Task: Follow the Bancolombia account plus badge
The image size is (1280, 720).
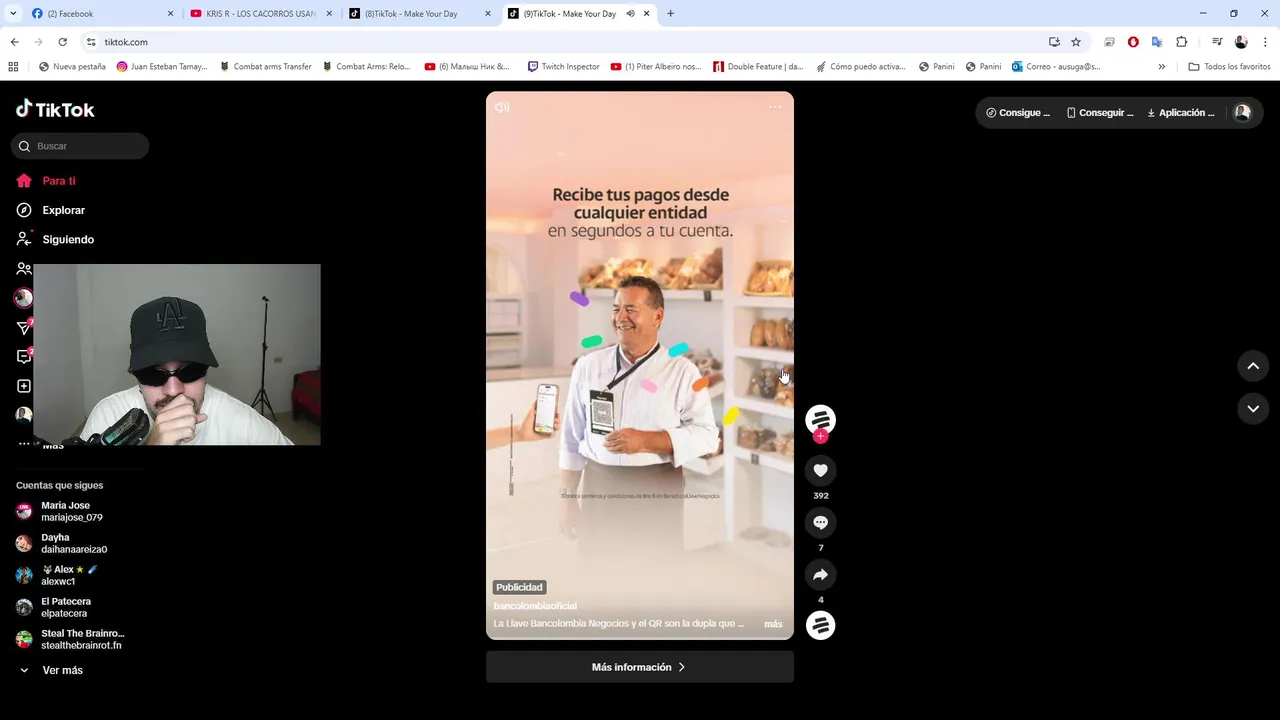Action: pyautogui.click(x=821, y=437)
